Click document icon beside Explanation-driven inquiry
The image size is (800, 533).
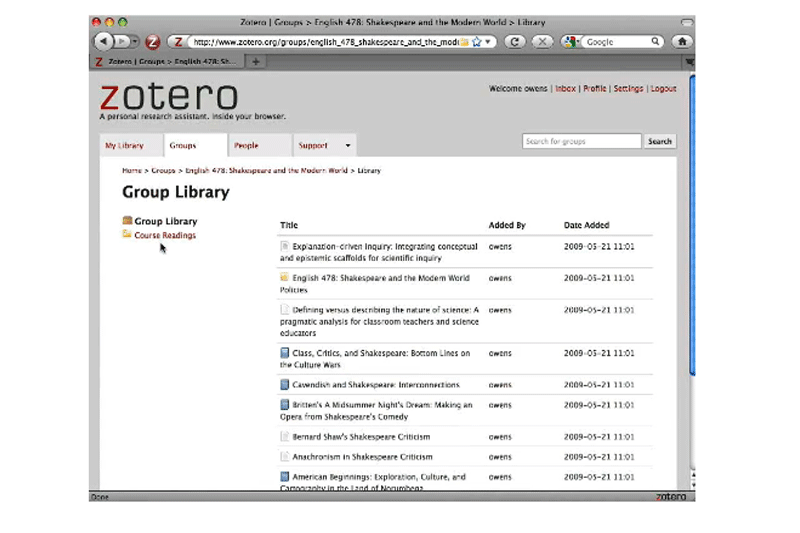coord(285,246)
